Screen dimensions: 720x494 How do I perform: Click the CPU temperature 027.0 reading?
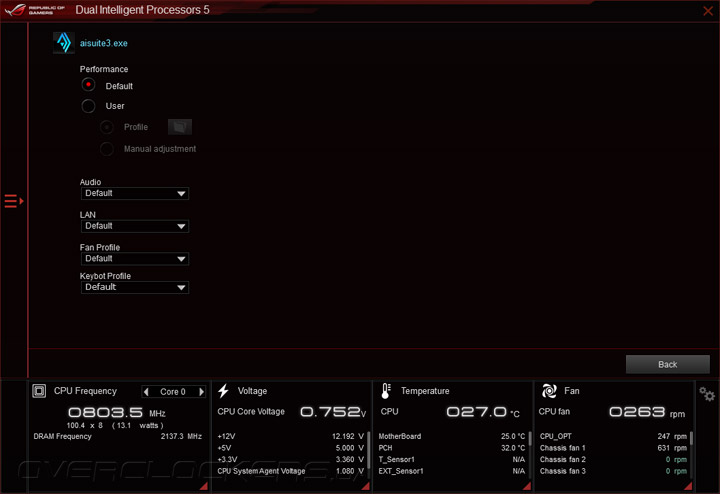(x=483, y=412)
